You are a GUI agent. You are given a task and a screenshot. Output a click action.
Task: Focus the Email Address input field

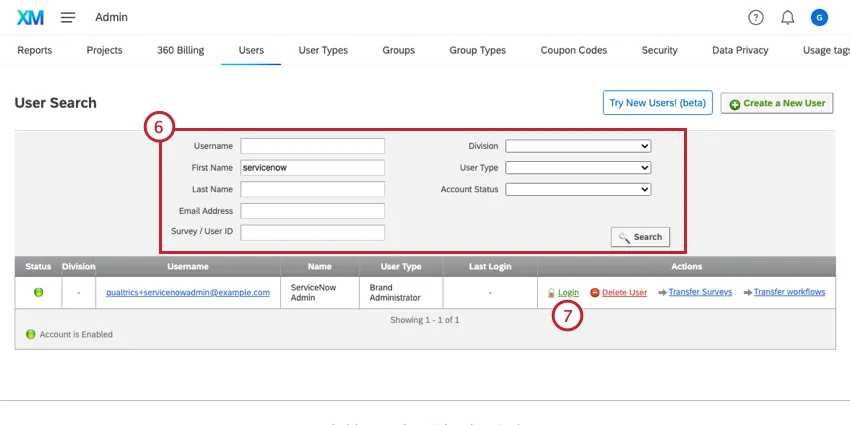coord(312,211)
